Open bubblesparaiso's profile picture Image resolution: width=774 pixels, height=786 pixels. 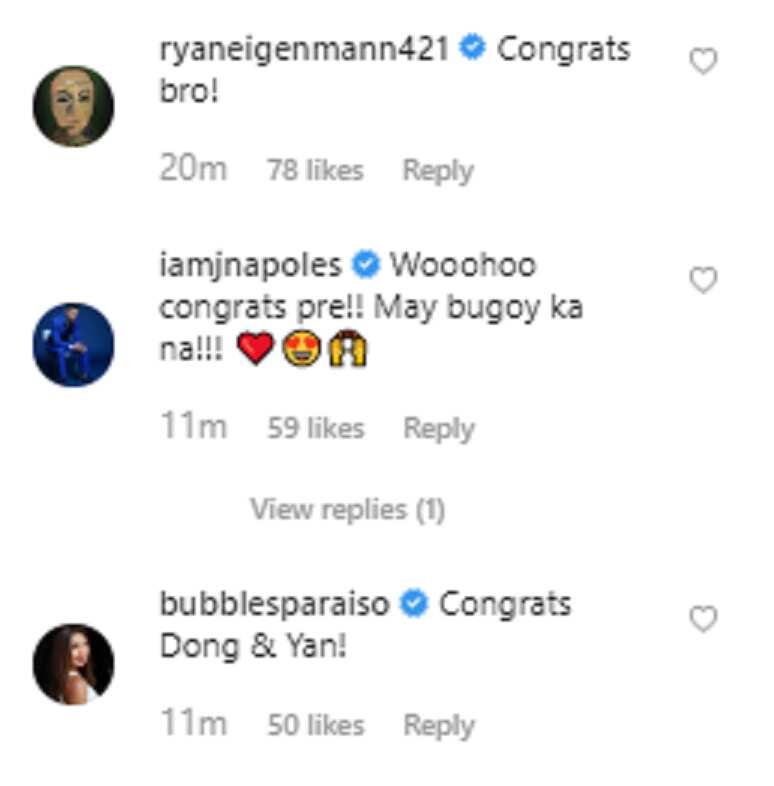tap(73, 664)
